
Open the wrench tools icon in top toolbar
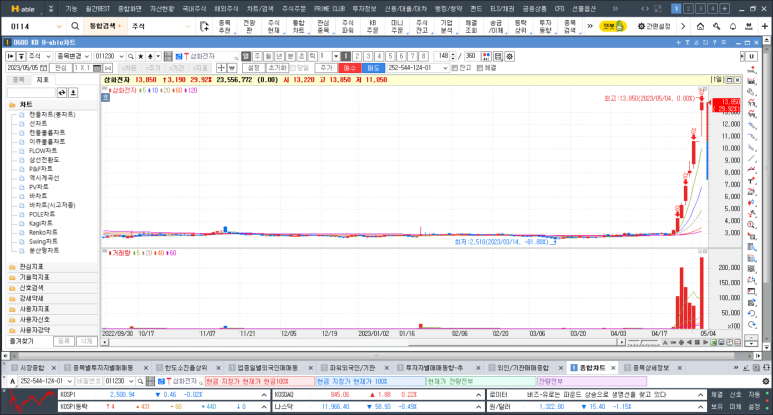pyautogui.click(x=716, y=26)
